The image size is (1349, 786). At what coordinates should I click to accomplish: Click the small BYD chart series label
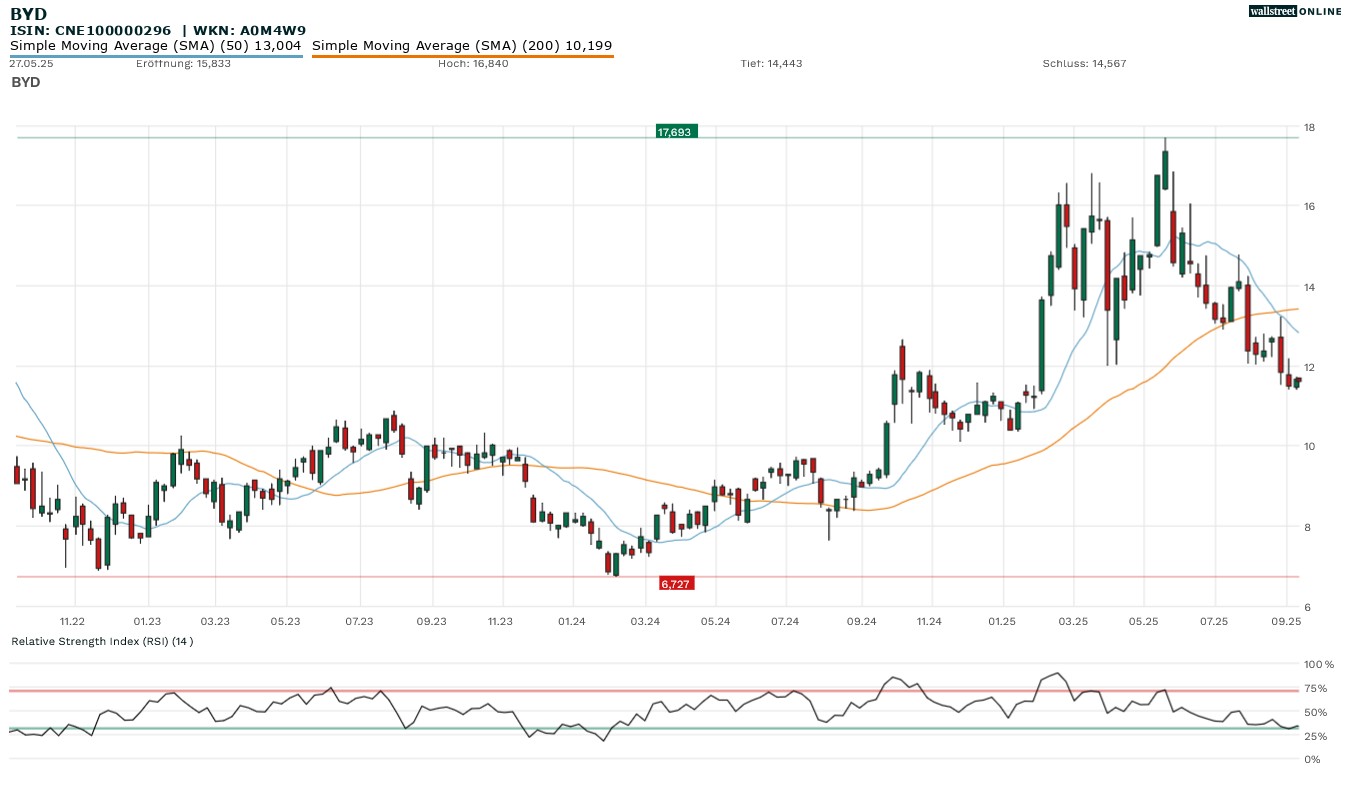[x=26, y=82]
